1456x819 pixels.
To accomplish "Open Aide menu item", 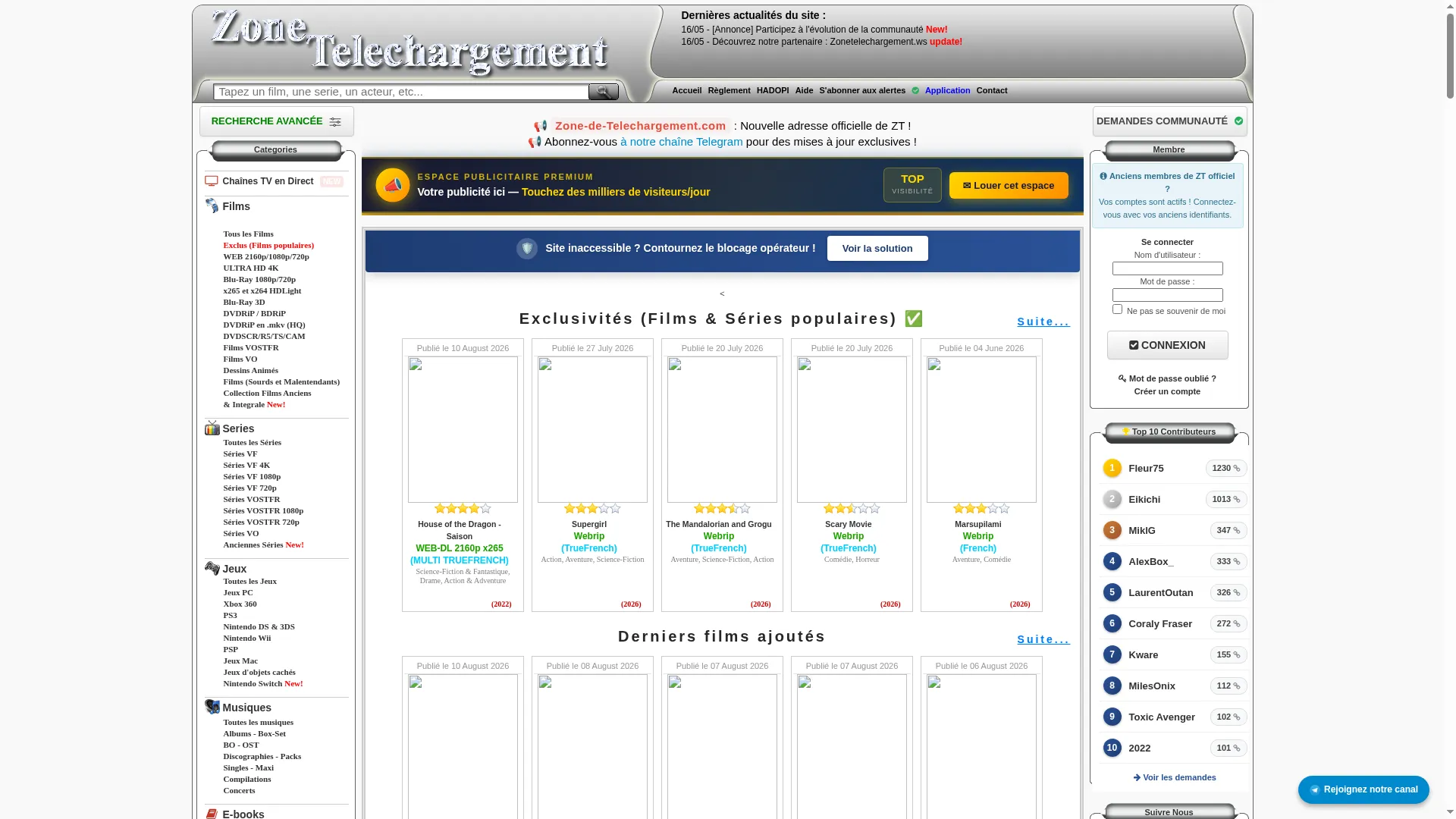I will point(804,91).
